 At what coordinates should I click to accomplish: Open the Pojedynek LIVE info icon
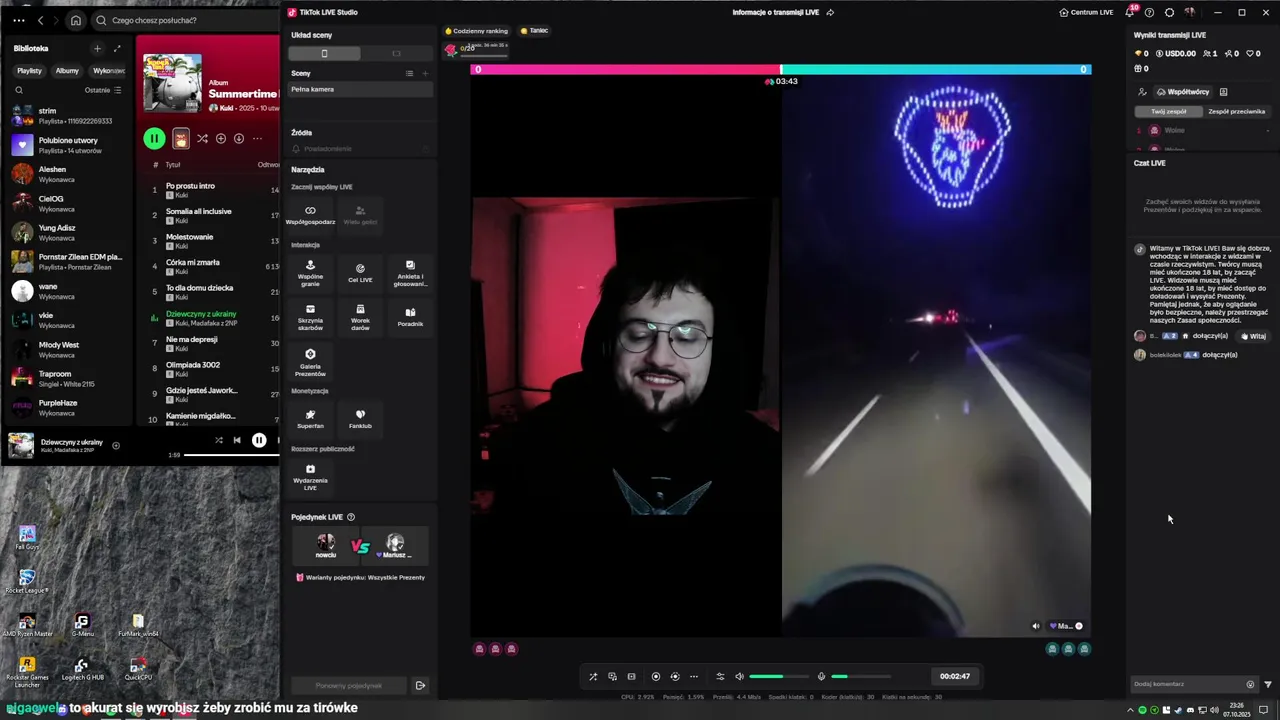(x=350, y=517)
